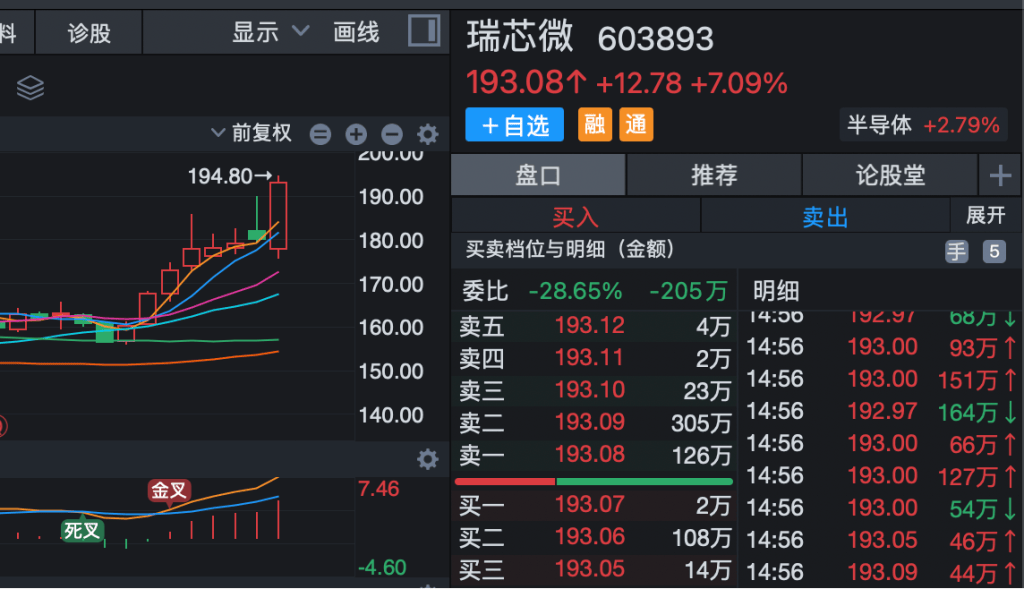Toggle the side panel layout icon
This screenshot has height=589, width=1024.
[424, 31]
